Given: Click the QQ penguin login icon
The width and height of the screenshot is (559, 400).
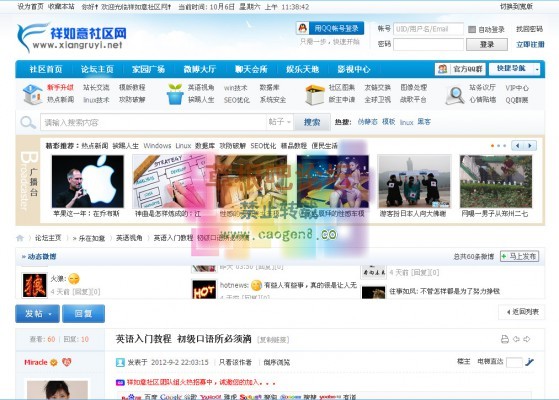Looking at the screenshot, I should point(303,28).
